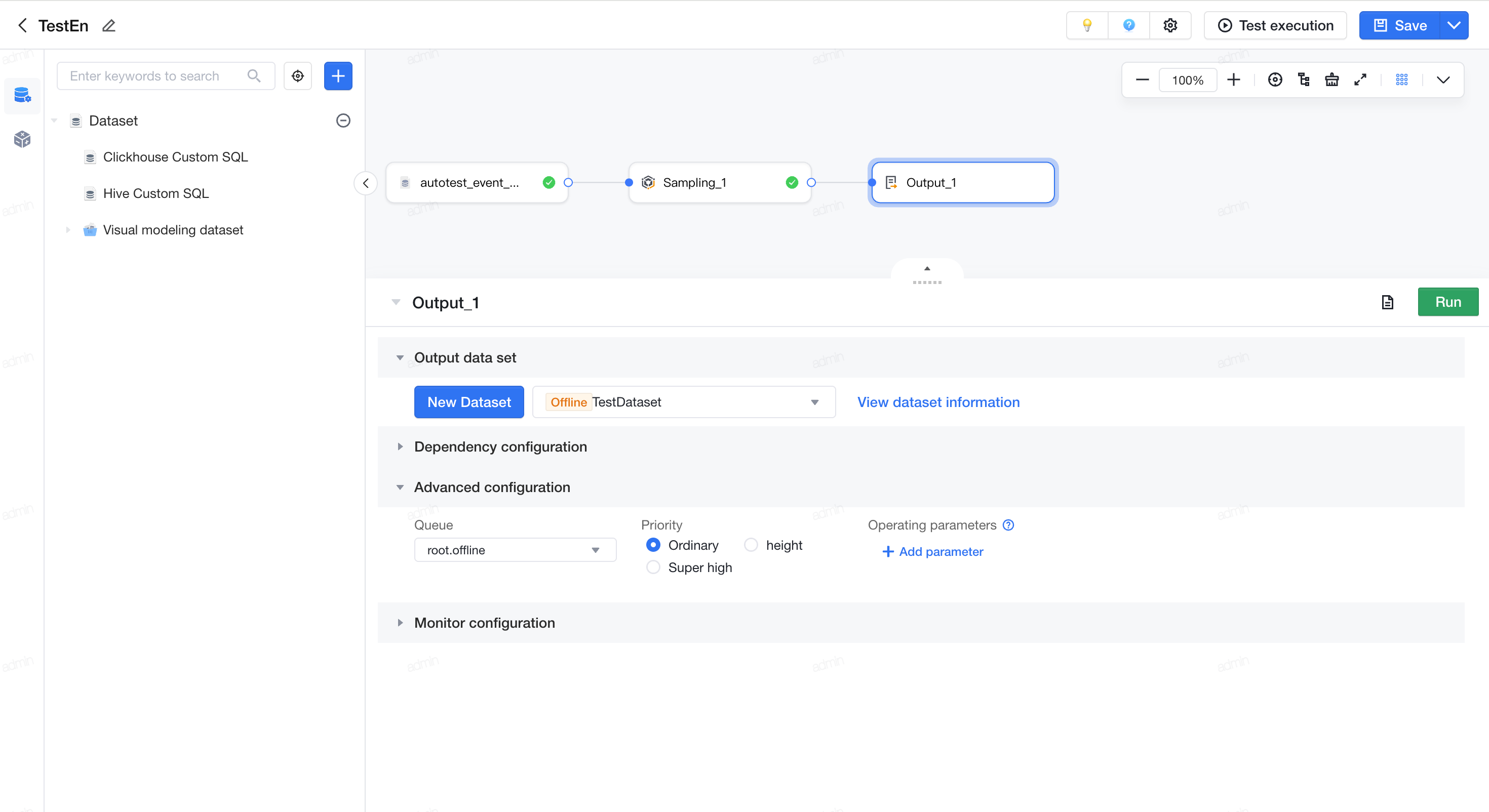Select the Ordinary priority radio
Screen dimensions: 1489x812
coord(653,545)
